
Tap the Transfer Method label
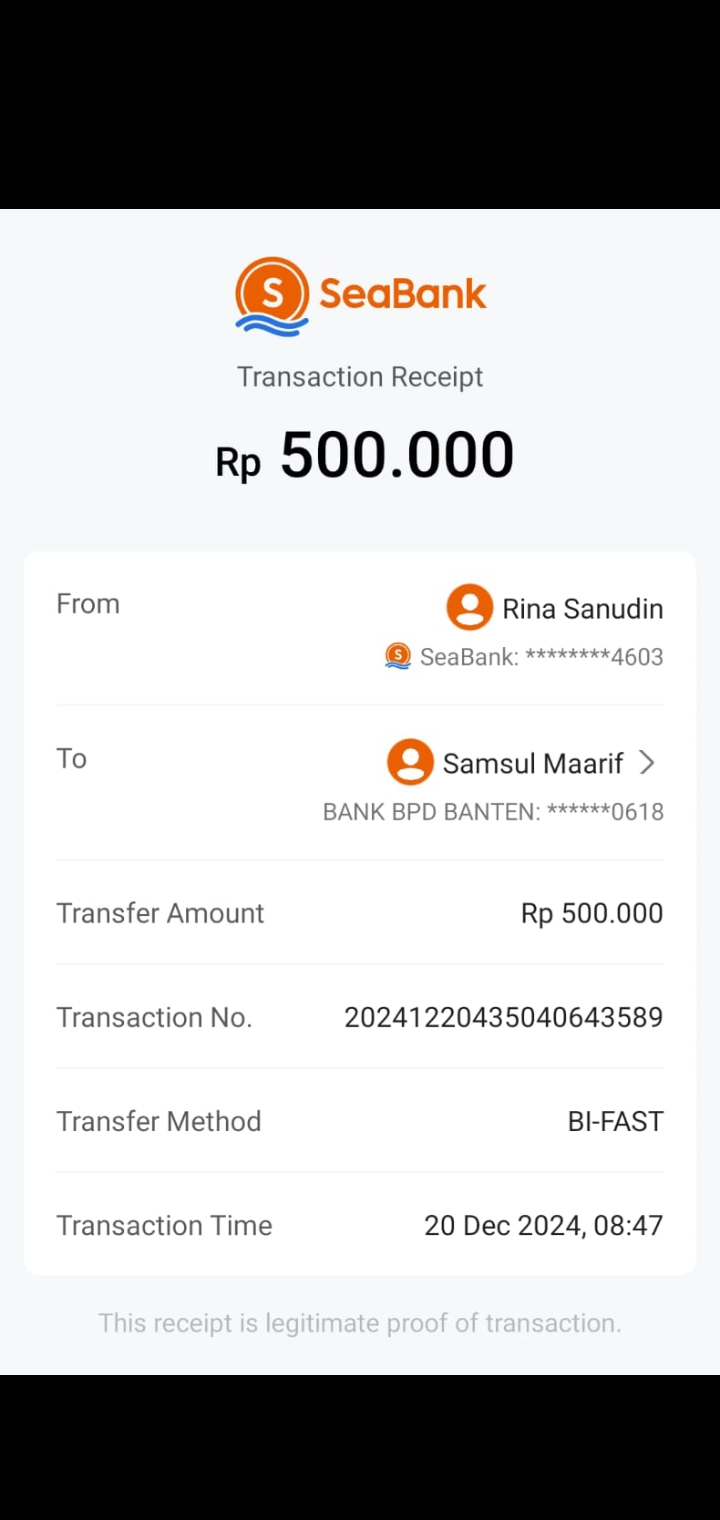click(158, 1121)
